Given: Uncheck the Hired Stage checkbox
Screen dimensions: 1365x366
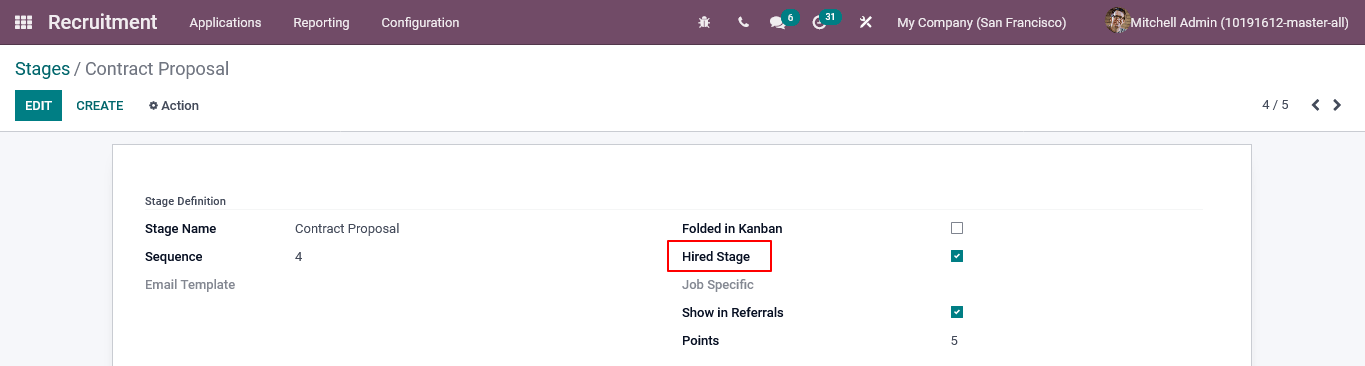Looking at the screenshot, I should click(x=957, y=256).
